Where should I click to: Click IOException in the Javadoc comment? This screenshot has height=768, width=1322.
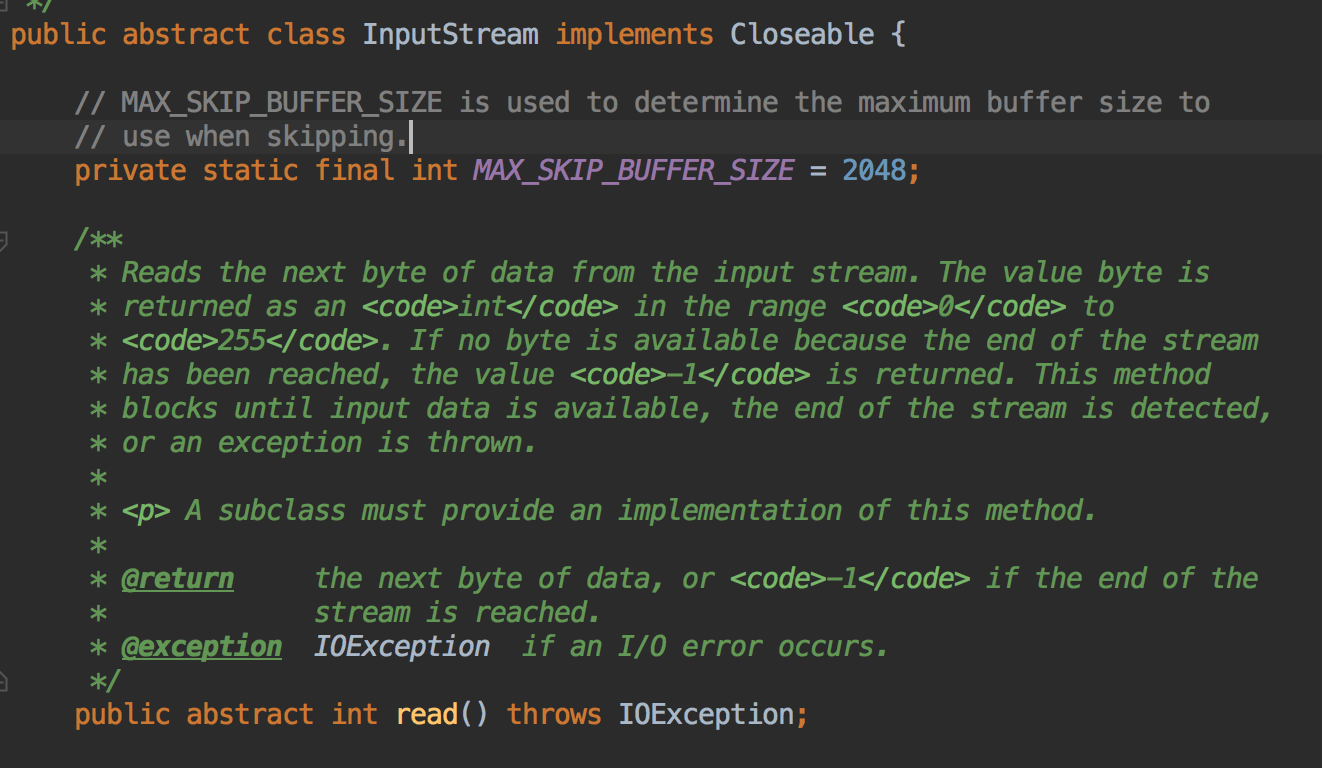click(402, 647)
